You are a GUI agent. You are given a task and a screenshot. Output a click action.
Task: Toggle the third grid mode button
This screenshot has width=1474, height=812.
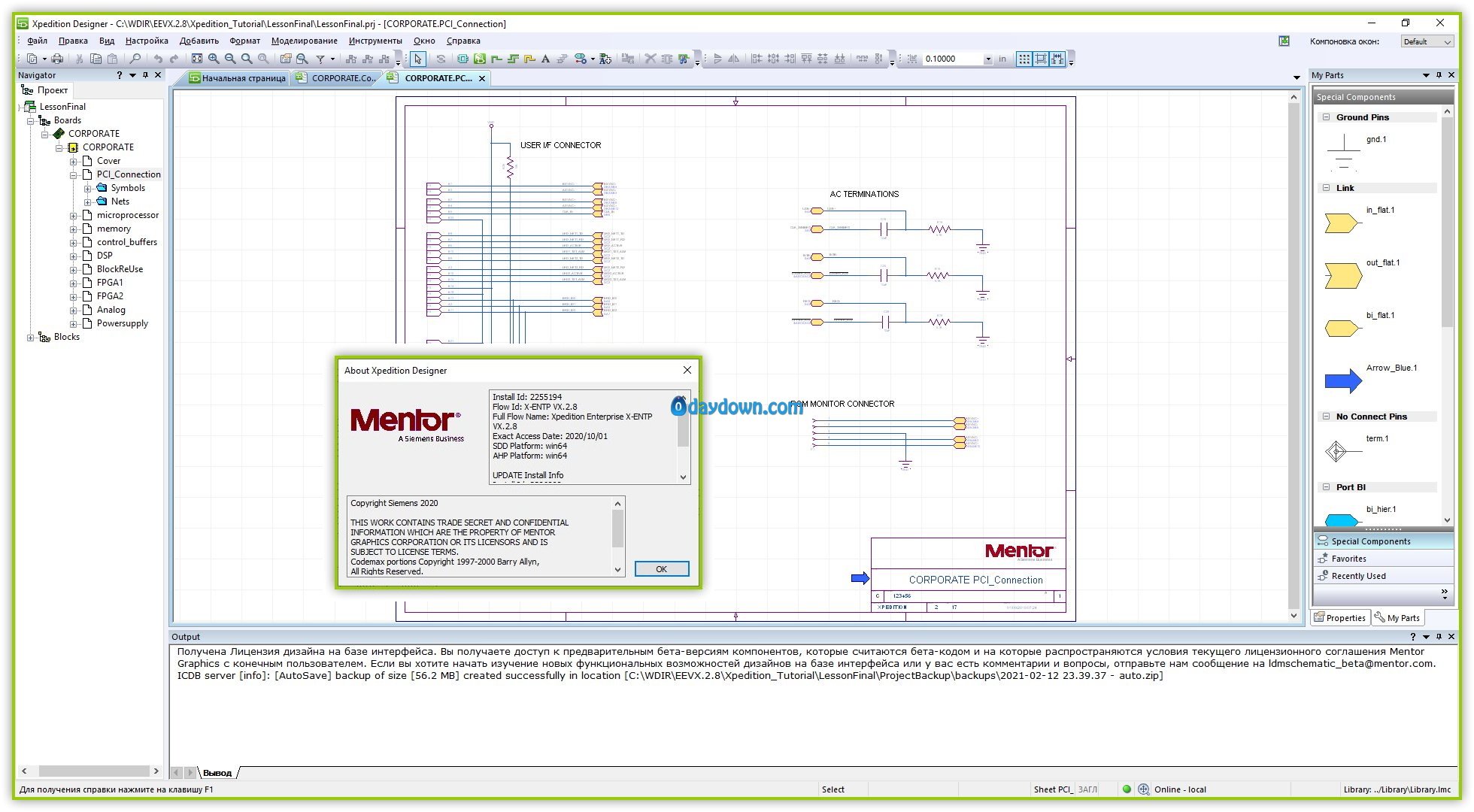(x=1057, y=59)
